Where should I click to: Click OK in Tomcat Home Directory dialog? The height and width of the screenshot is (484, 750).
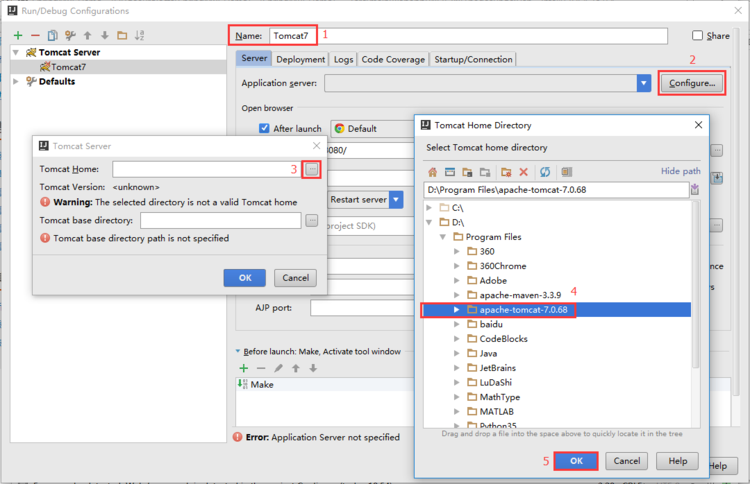[576, 461]
